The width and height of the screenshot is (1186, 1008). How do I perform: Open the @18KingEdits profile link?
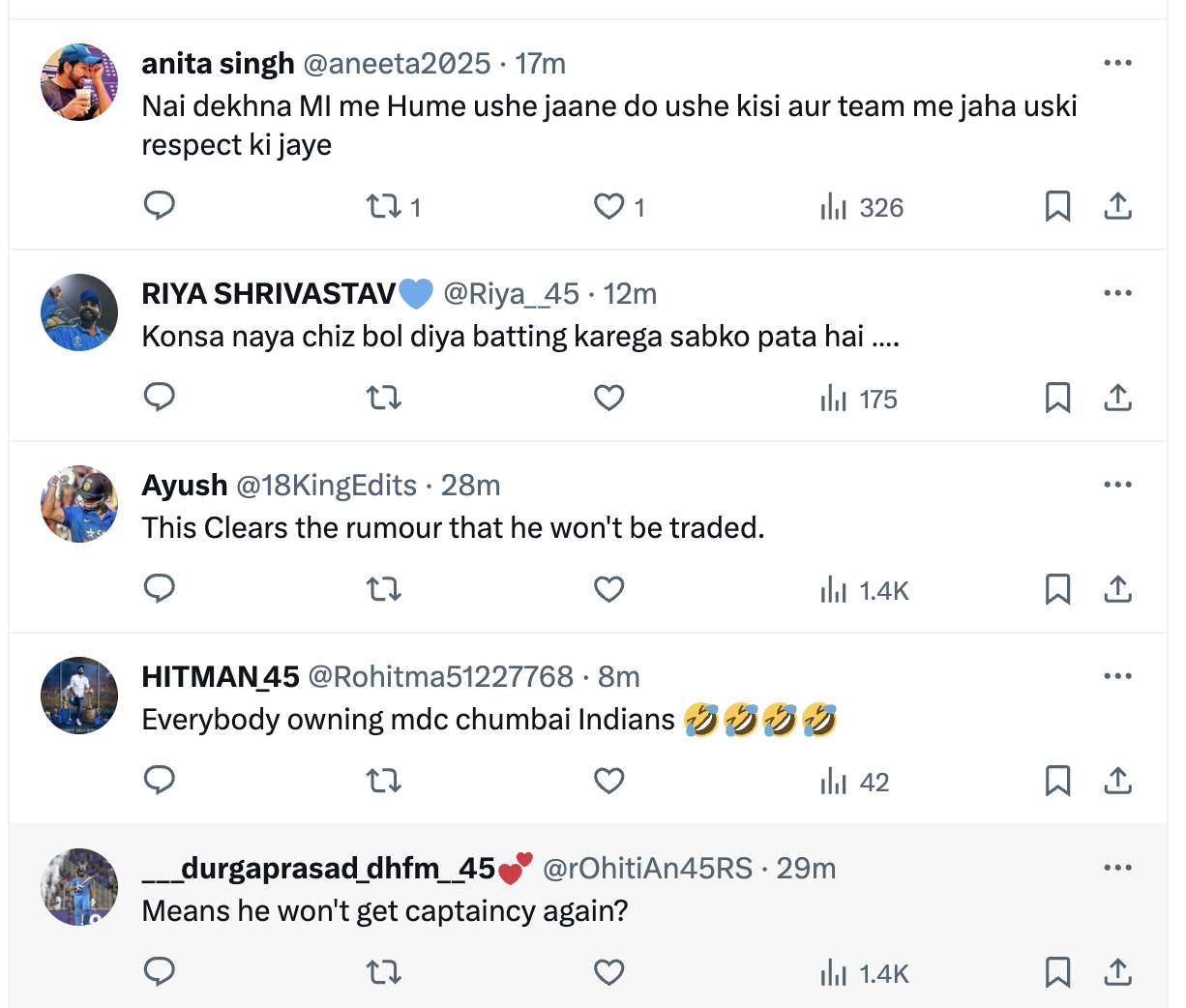pyautogui.click(x=327, y=486)
